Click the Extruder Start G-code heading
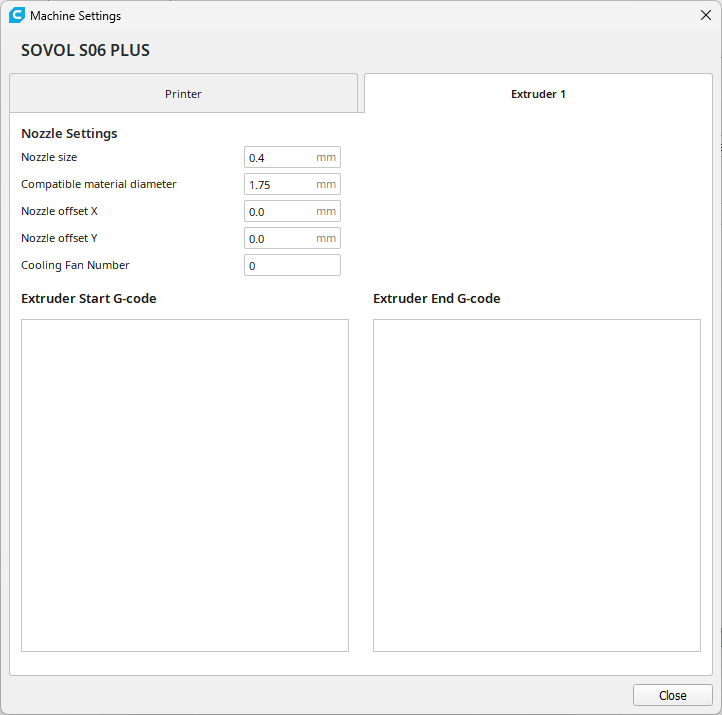722x715 pixels. [x=88, y=298]
